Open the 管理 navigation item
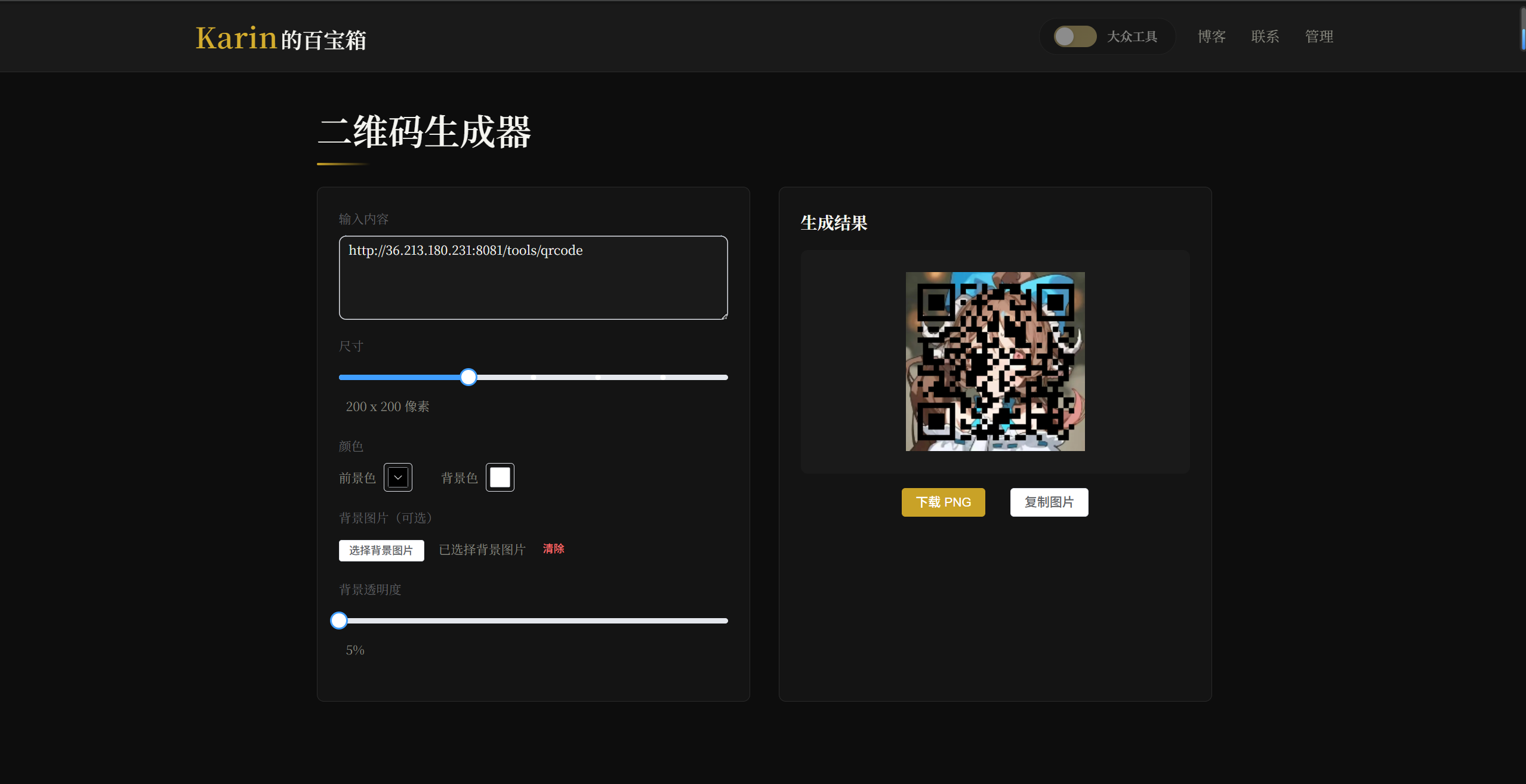 [1319, 36]
